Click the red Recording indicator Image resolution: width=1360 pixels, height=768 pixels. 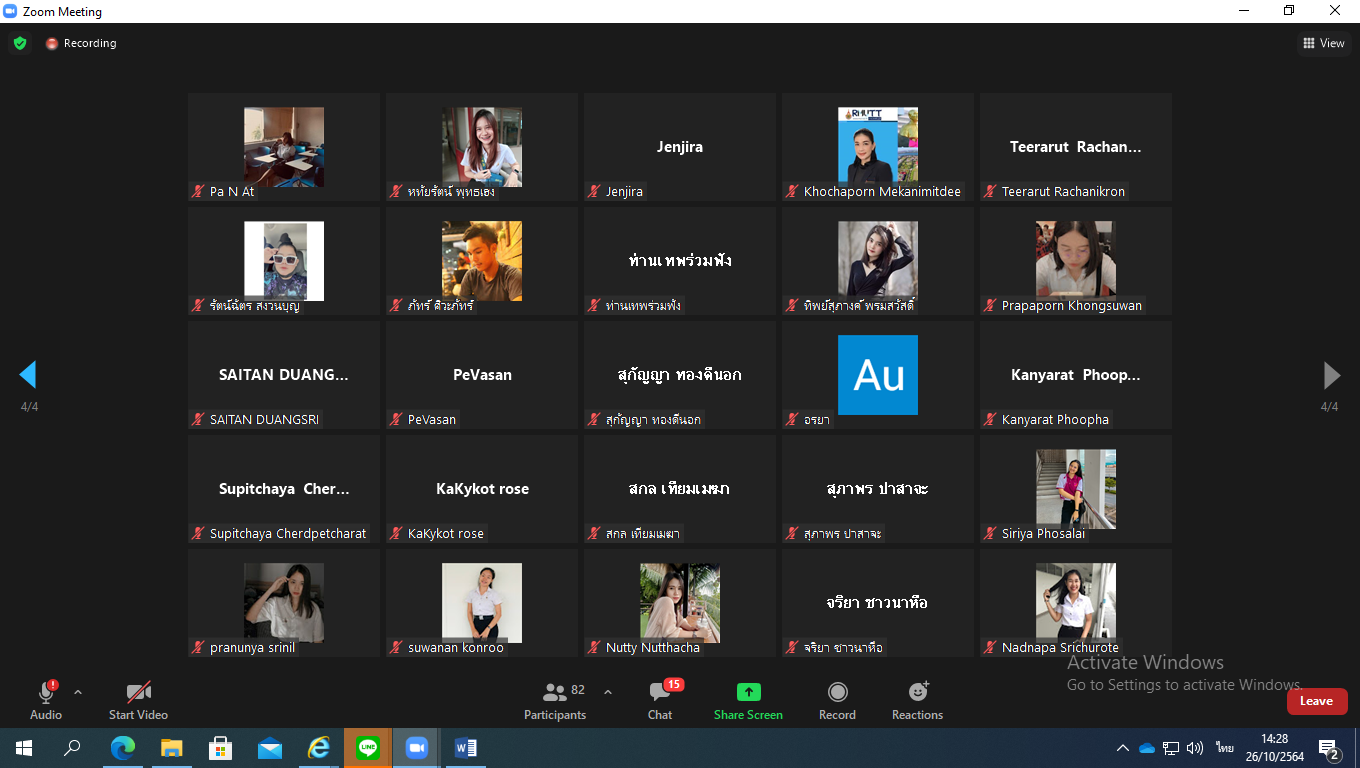(x=81, y=43)
